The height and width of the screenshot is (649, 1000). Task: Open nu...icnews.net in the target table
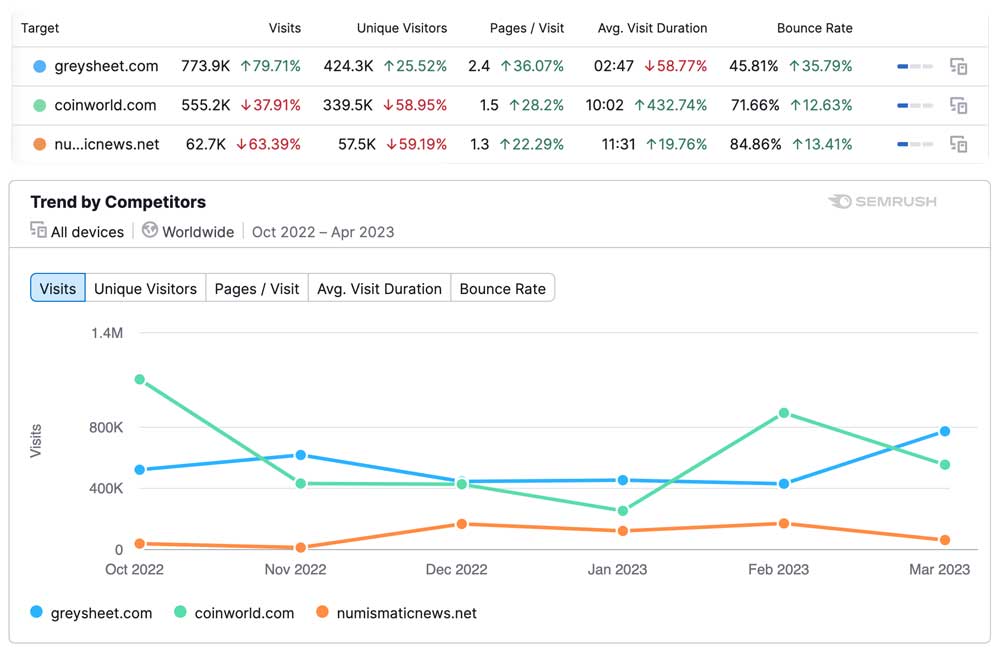click(107, 144)
